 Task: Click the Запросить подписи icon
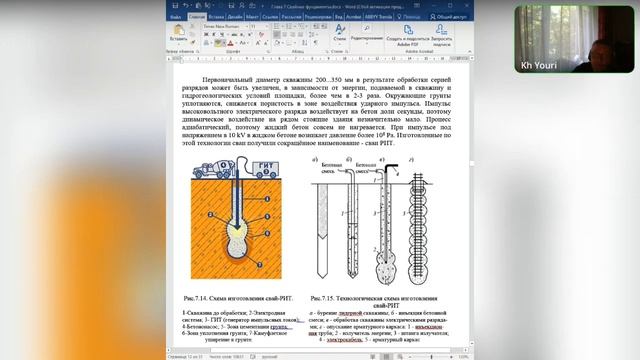[441, 30]
